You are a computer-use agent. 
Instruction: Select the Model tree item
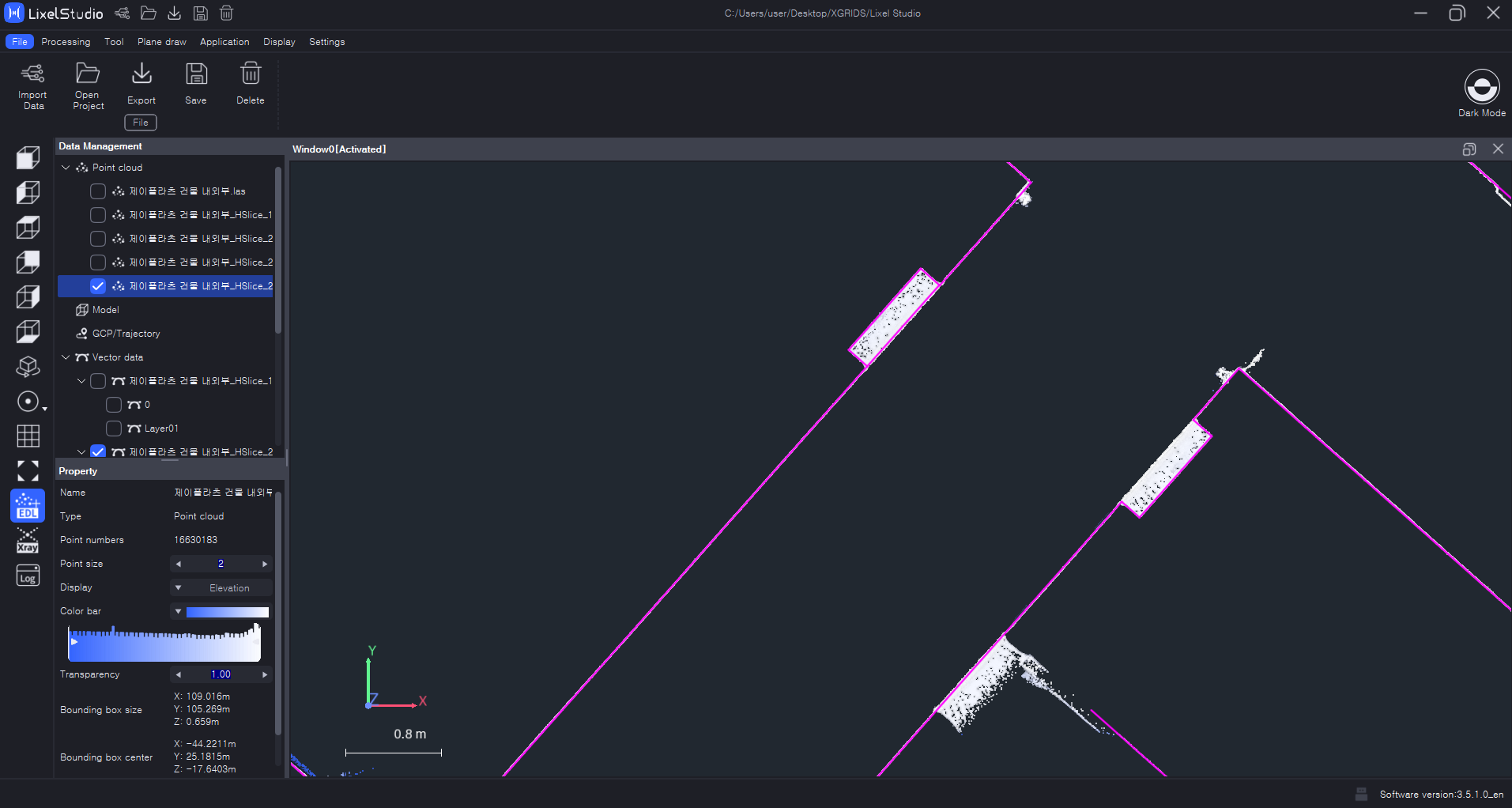(x=106, y=310)
